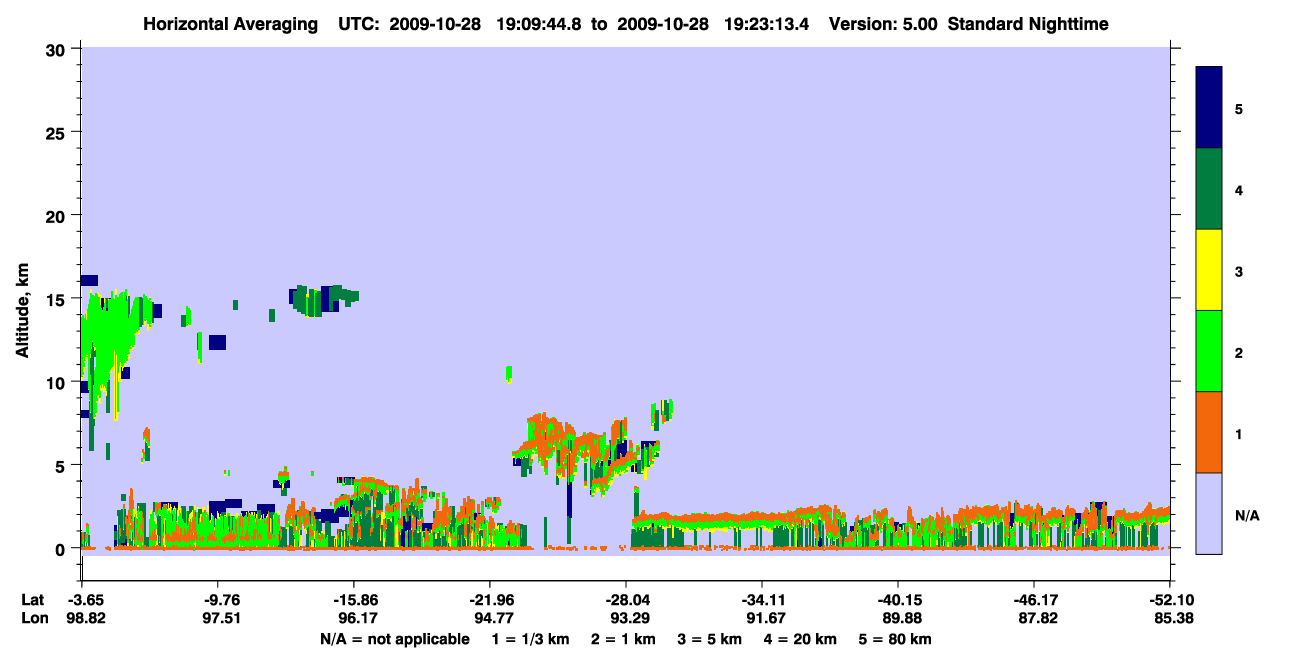Screen dimensions: 1300x667
Task: Click the yellow level 3 color swatch
Action: click(x=1209, y=270)
